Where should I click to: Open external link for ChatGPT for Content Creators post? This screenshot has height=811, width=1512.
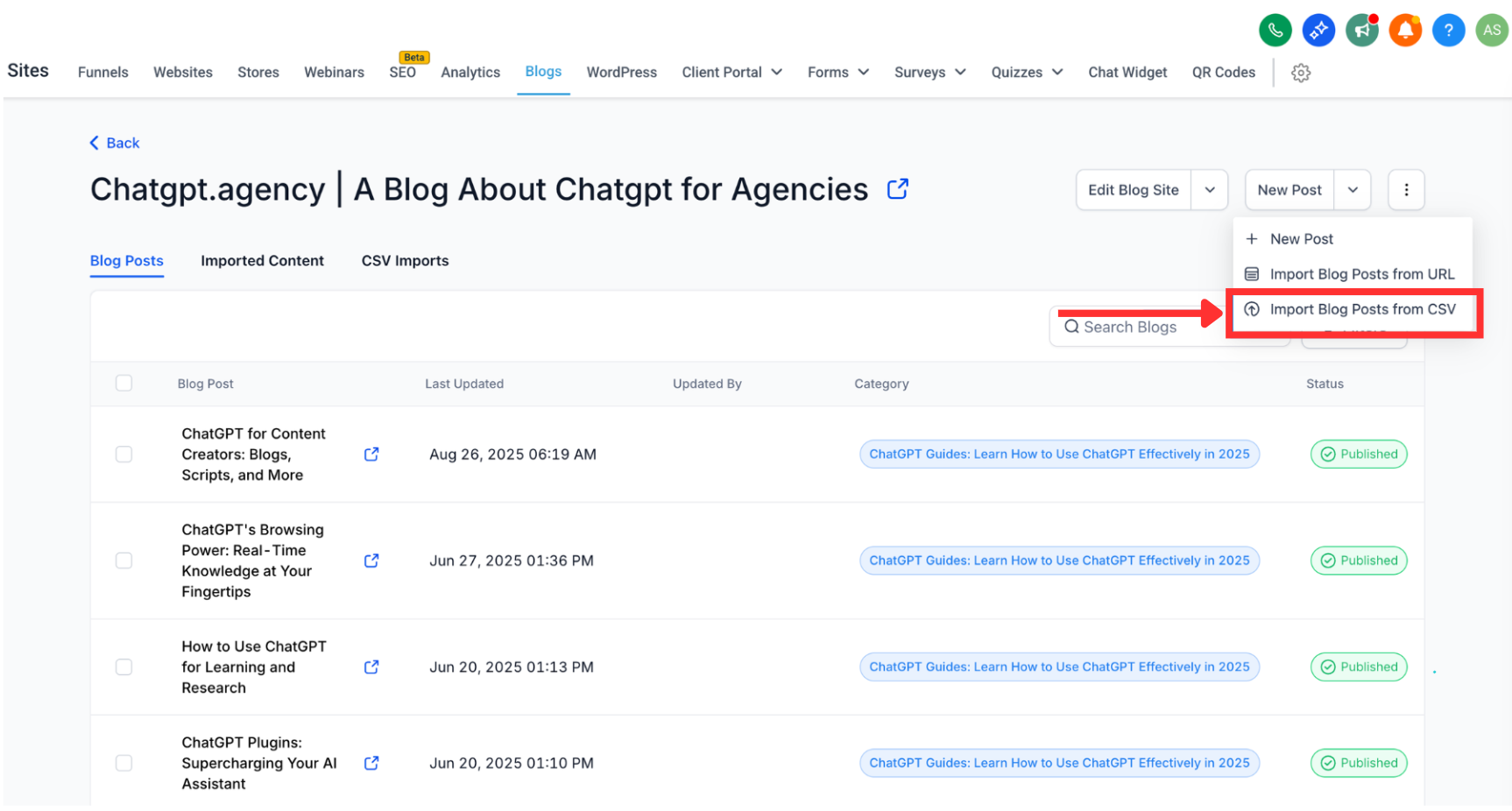pos(371,455)
